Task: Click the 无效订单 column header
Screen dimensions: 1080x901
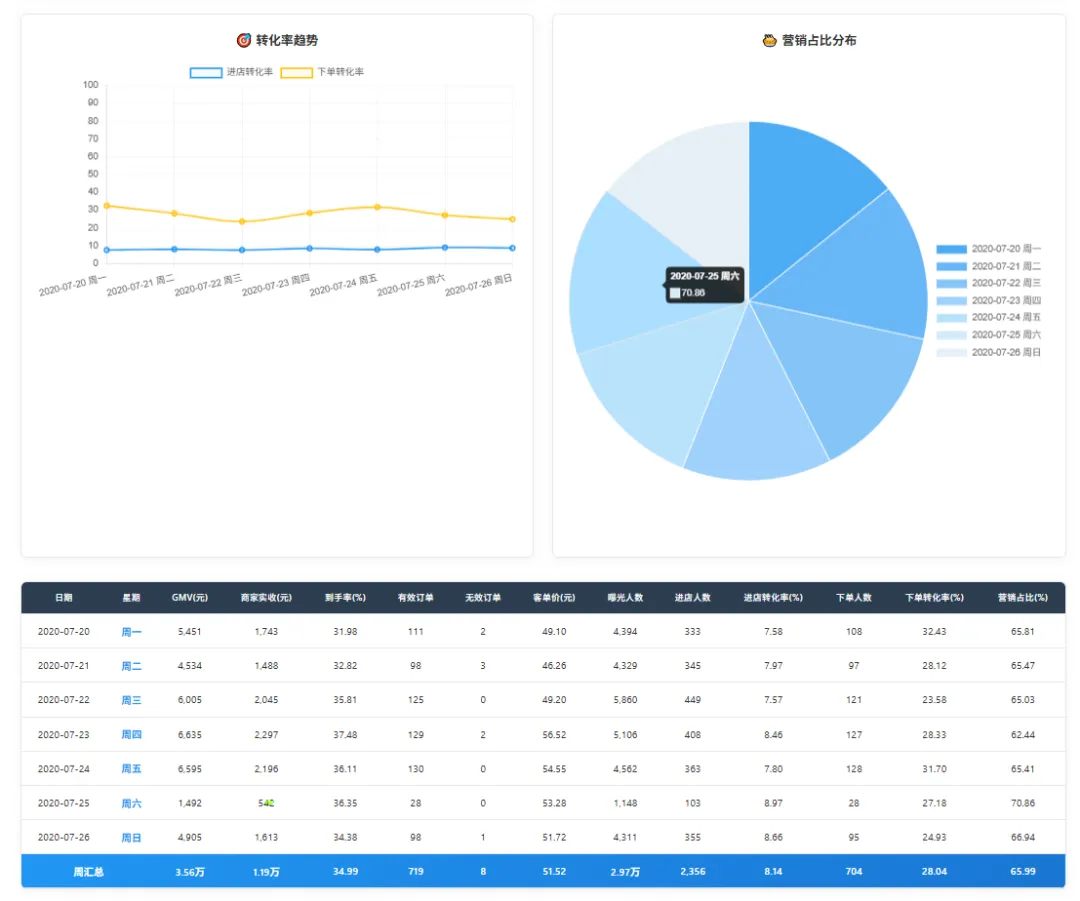Action: (483, 598)
